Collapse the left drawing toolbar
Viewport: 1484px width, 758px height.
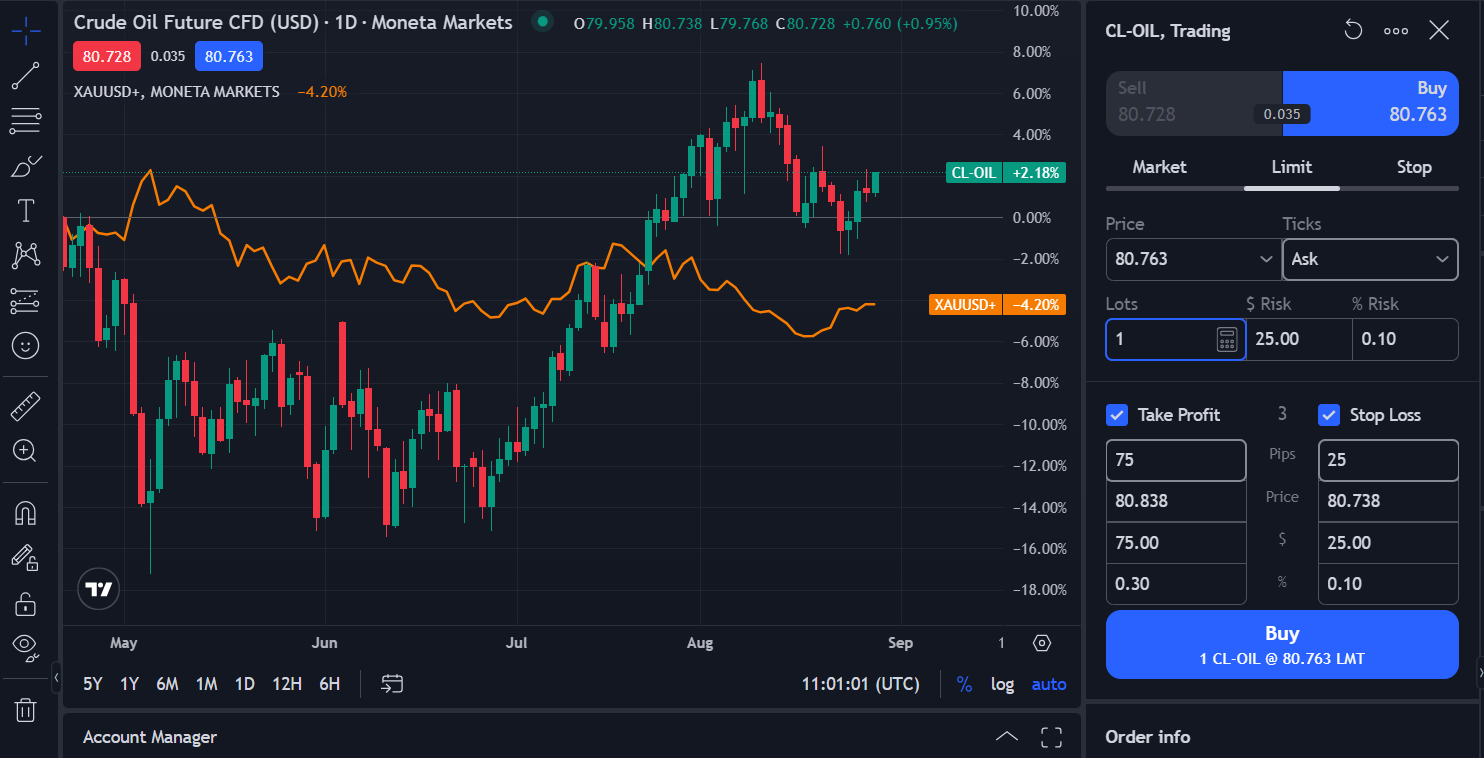56,677
